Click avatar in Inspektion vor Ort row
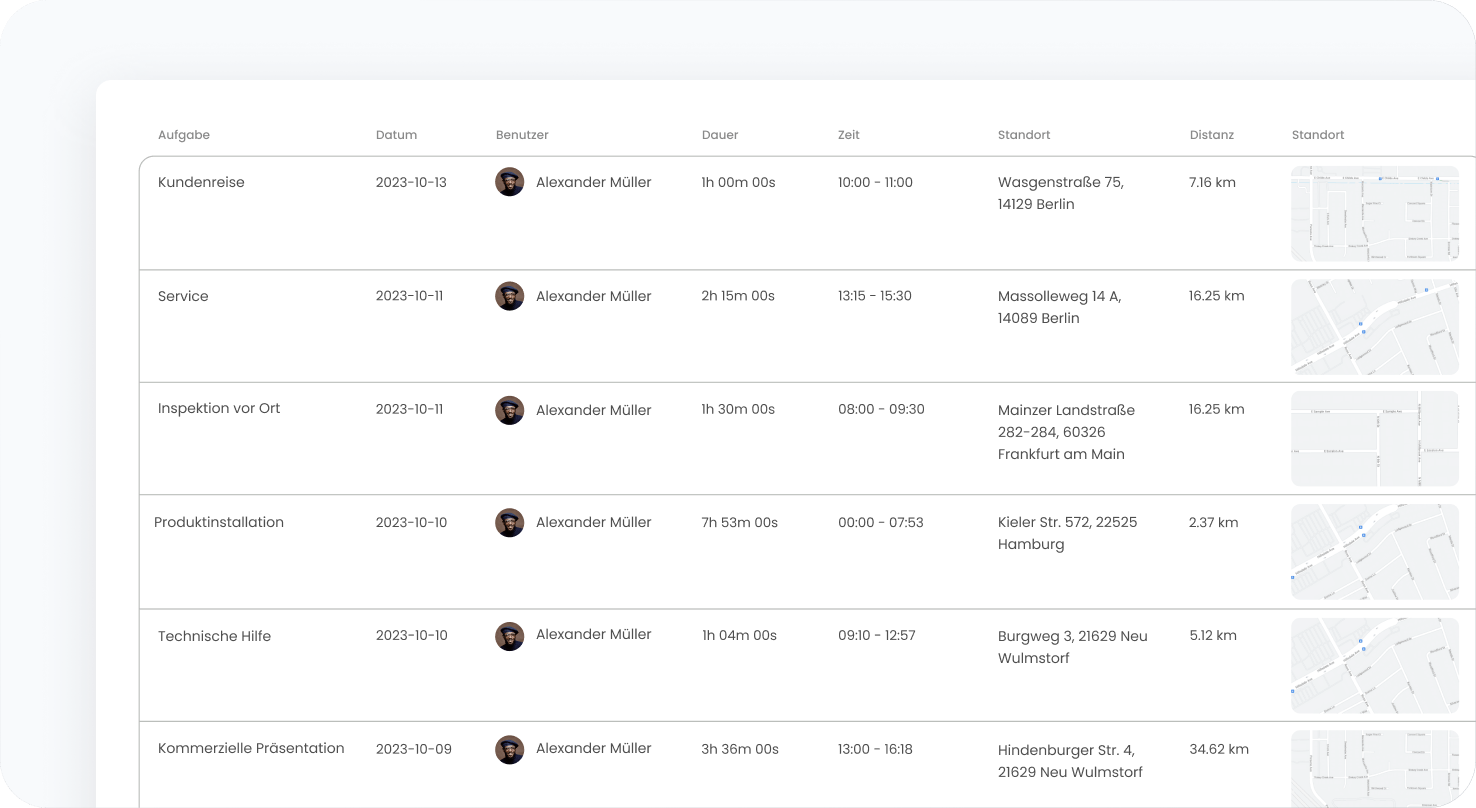This screenshot has width=1476, height=808. pos(510,410)
